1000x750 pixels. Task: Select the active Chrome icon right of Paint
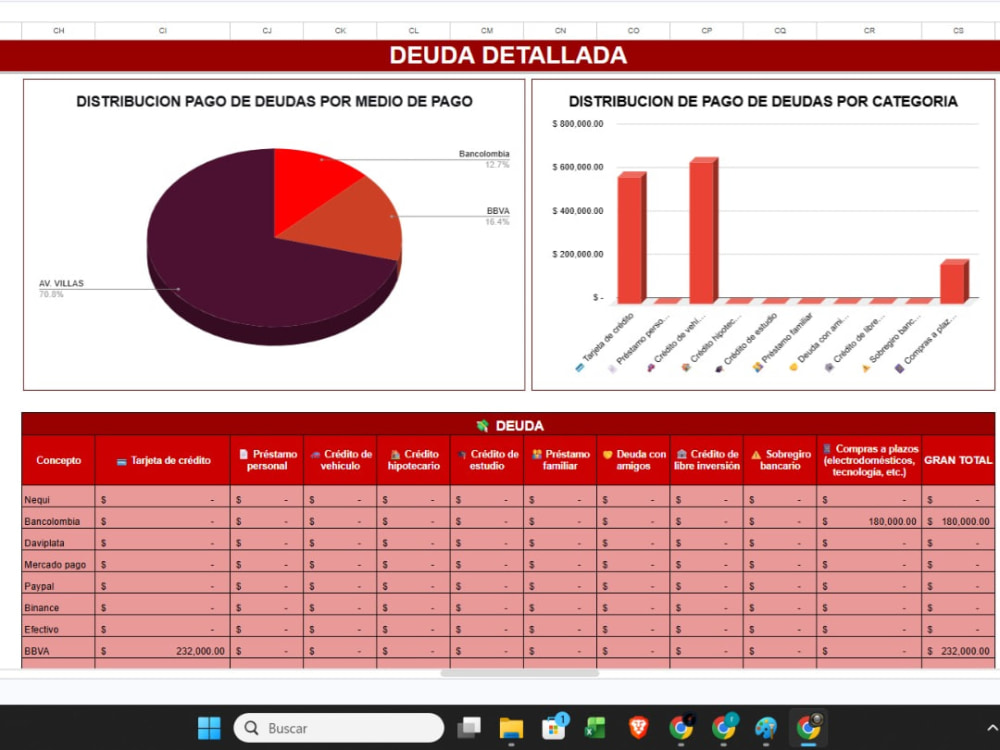click(808, 727)
